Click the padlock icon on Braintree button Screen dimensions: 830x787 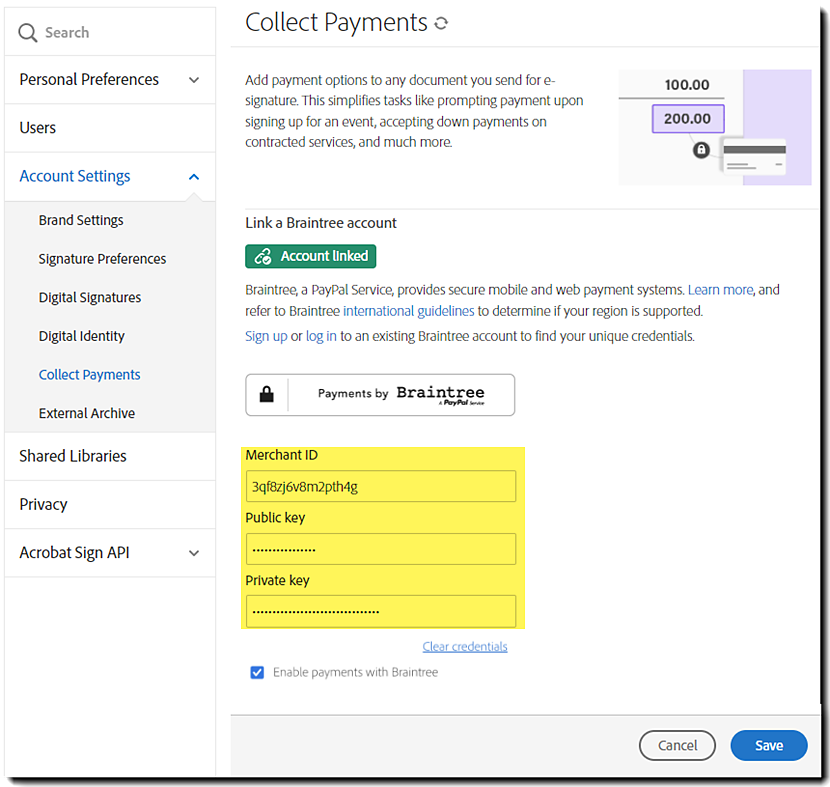tap(267, 395)
